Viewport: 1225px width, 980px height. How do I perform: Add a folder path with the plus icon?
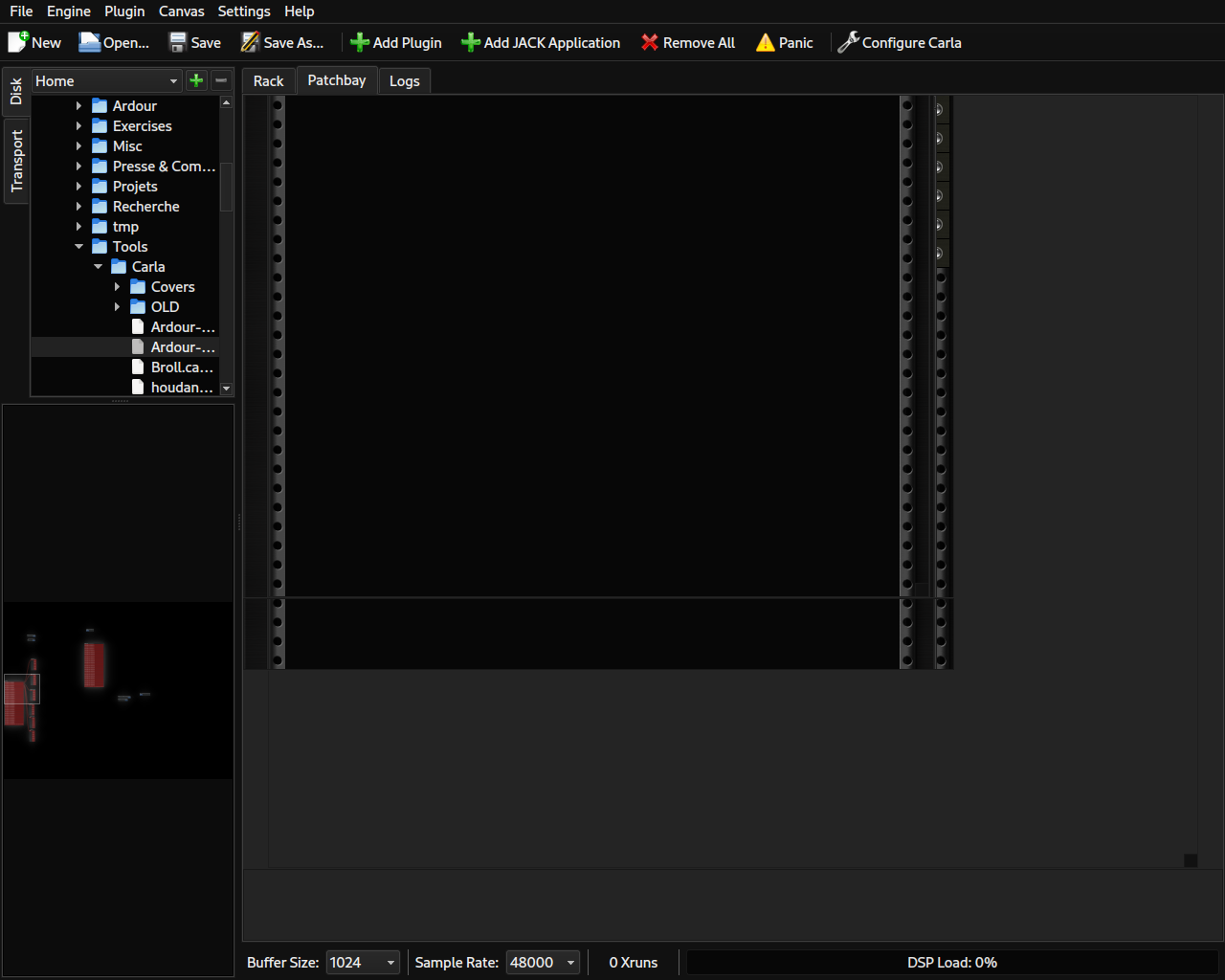tap(196, 80)
